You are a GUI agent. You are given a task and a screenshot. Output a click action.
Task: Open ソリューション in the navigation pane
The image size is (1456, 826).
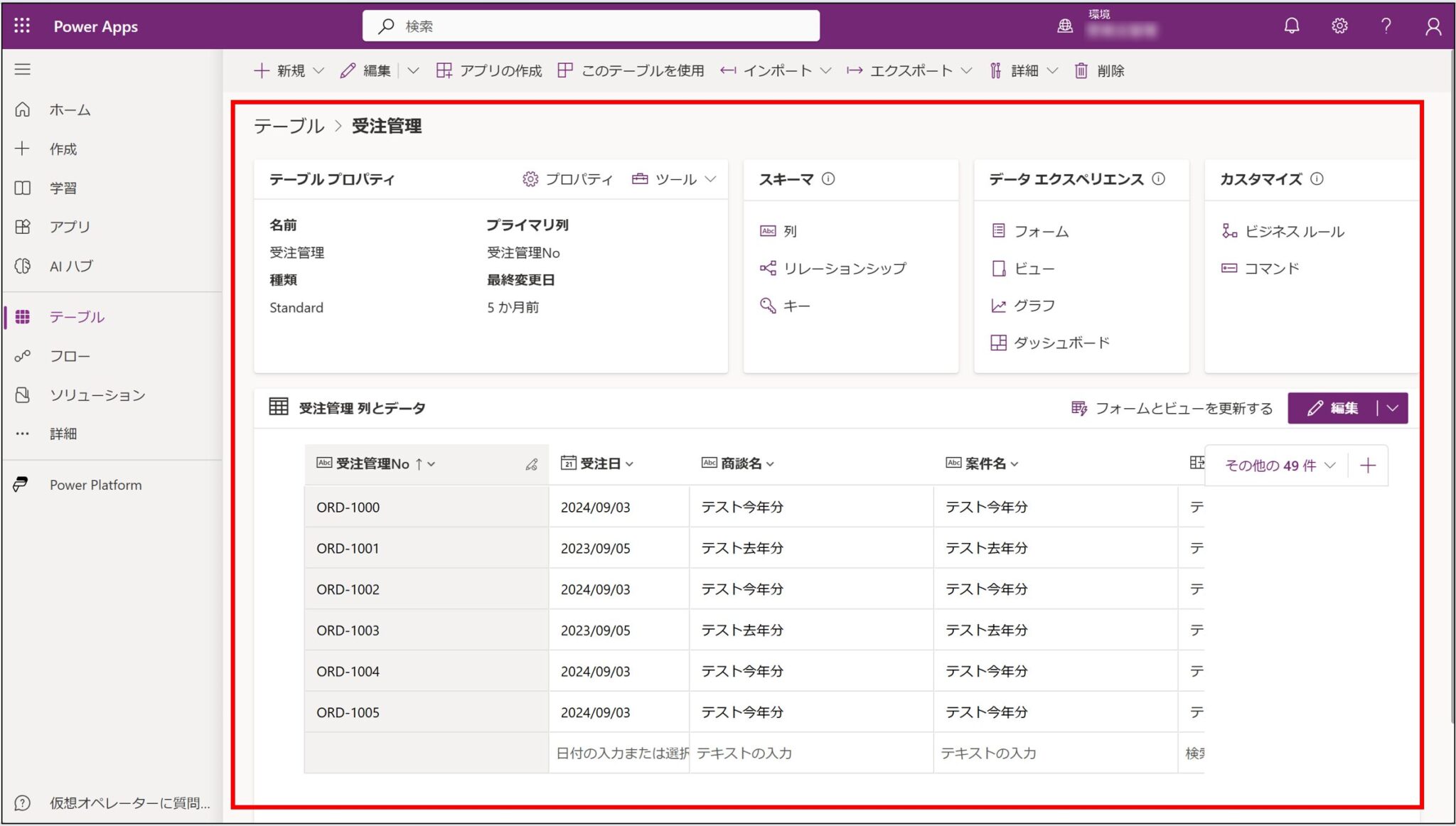tap(98, 395)
